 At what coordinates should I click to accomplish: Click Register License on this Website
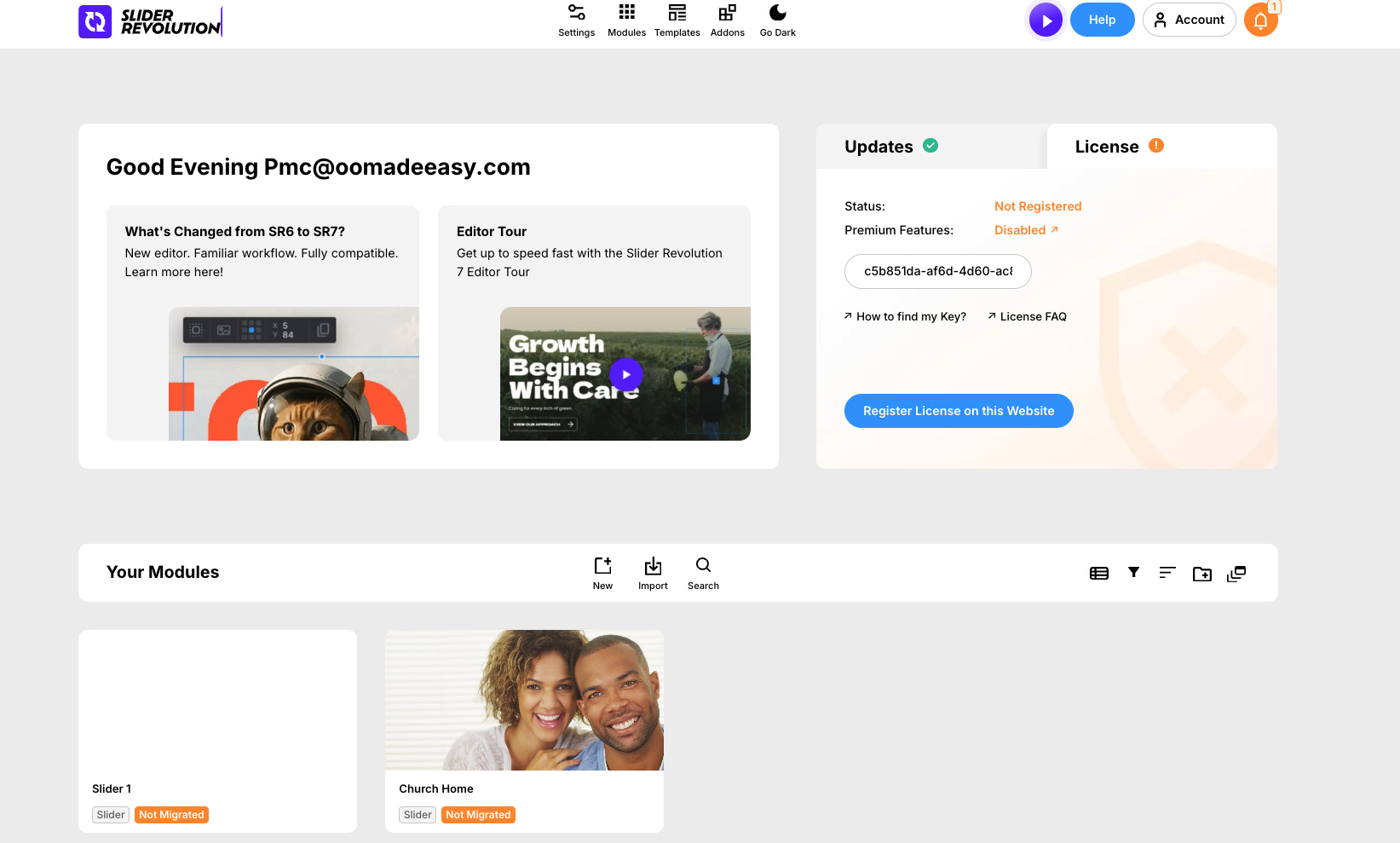959,411
